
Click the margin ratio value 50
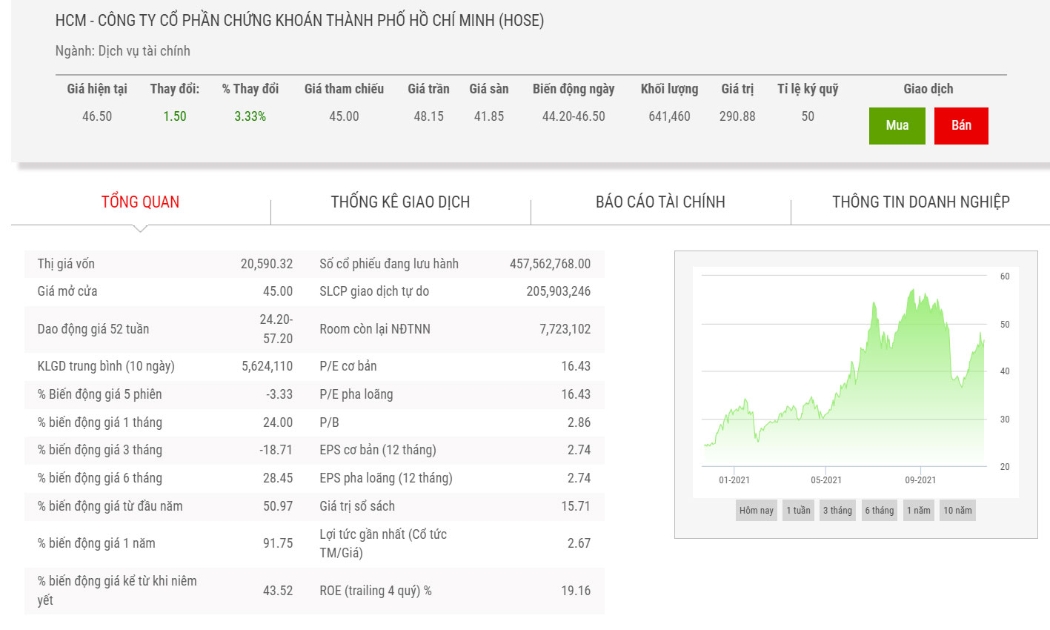(808, 116)
